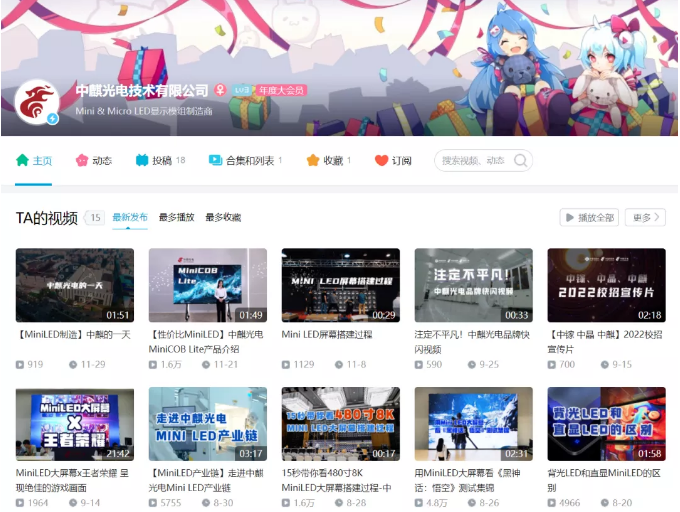Click title 用MiniLED大屏幕看《黑神话：悟空》
The image size is (680, 512).
468,480
